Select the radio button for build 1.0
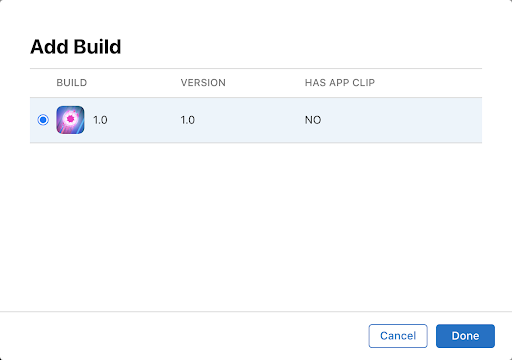The image size is (512, 360). pyautogui.click(x=43, y=120)
